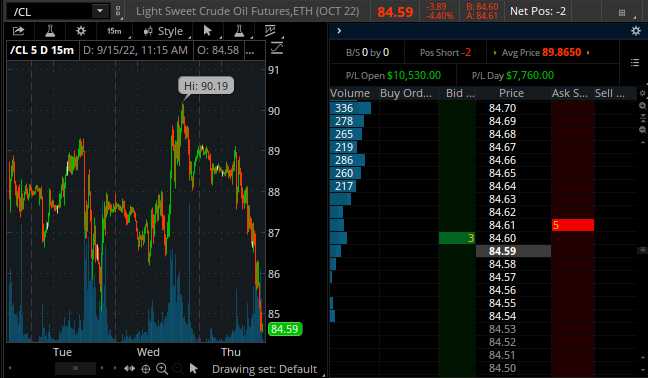The height and width of the screenshot is (378, 648).
Task: Click the Hi: 90.19 chart bubble
Action: (x=206, y=86)
